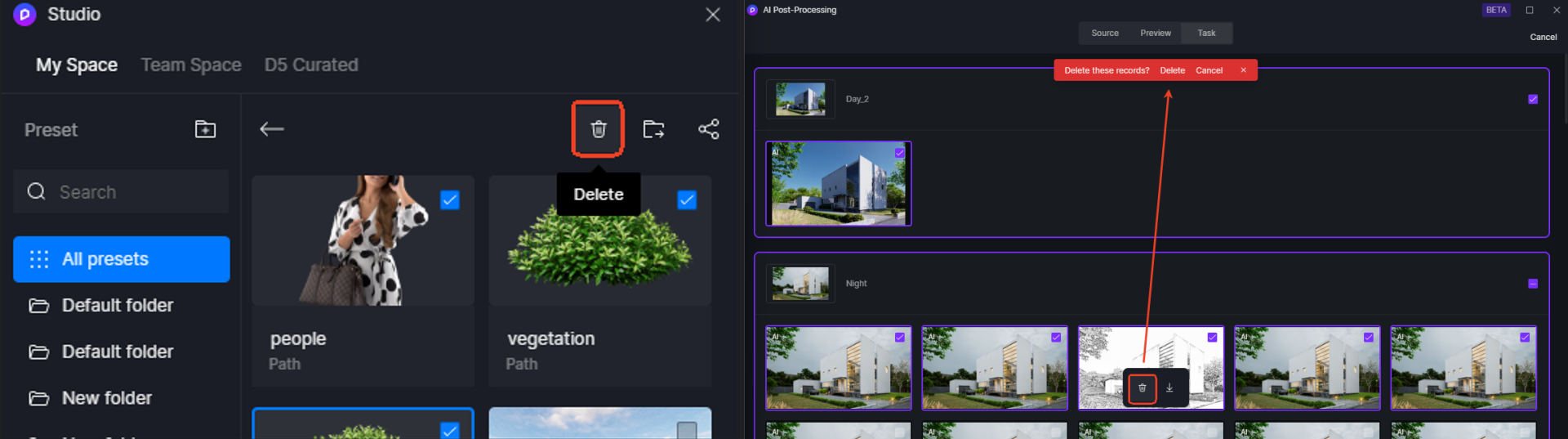Viewport: 1568px width, 439px height.
Task: Open the Day_2 AI rendered image
Action: tap(839, 184)
